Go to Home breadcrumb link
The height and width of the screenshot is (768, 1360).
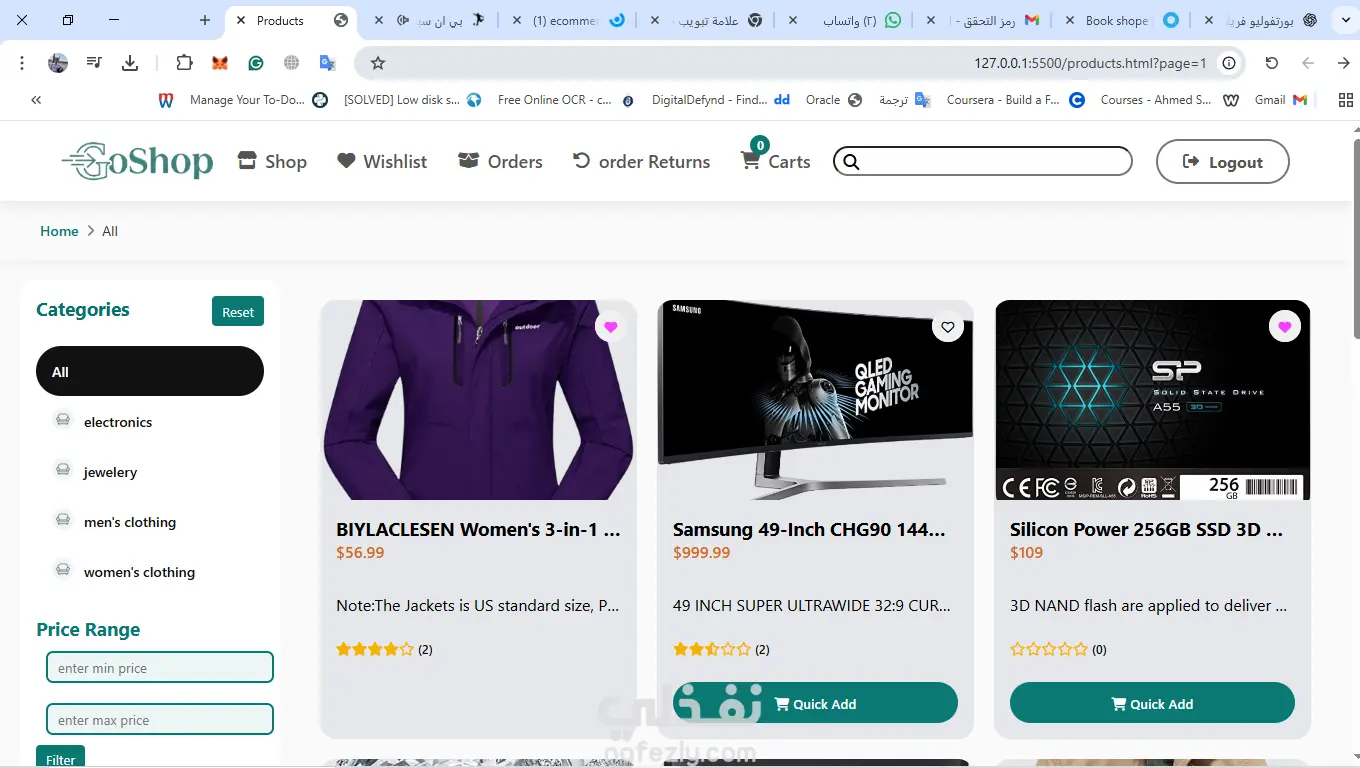[x=59, y=231]
